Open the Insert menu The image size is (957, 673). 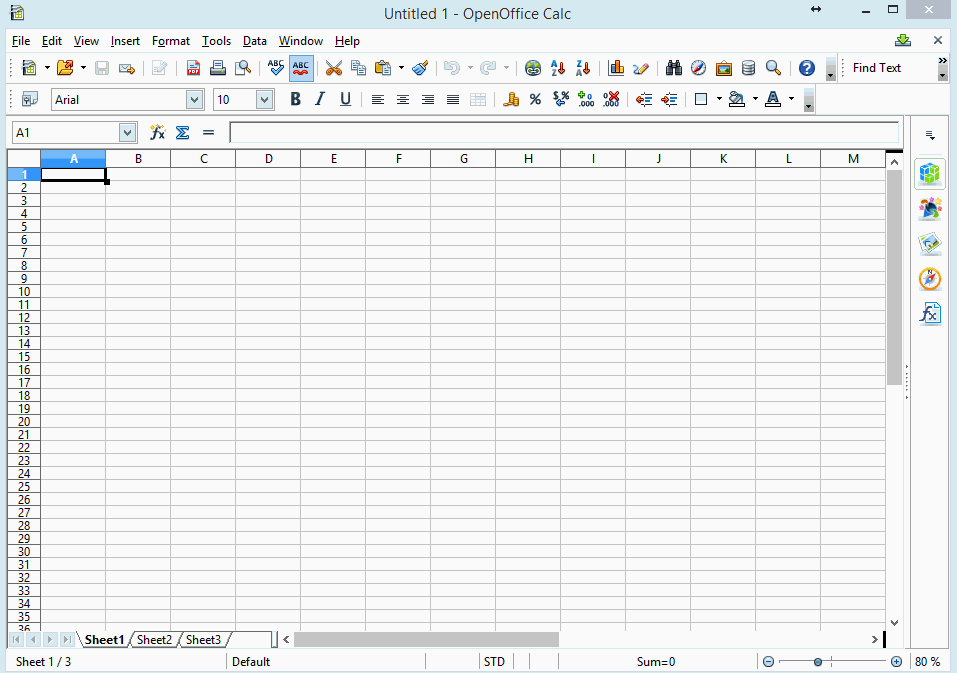[125, 41]
